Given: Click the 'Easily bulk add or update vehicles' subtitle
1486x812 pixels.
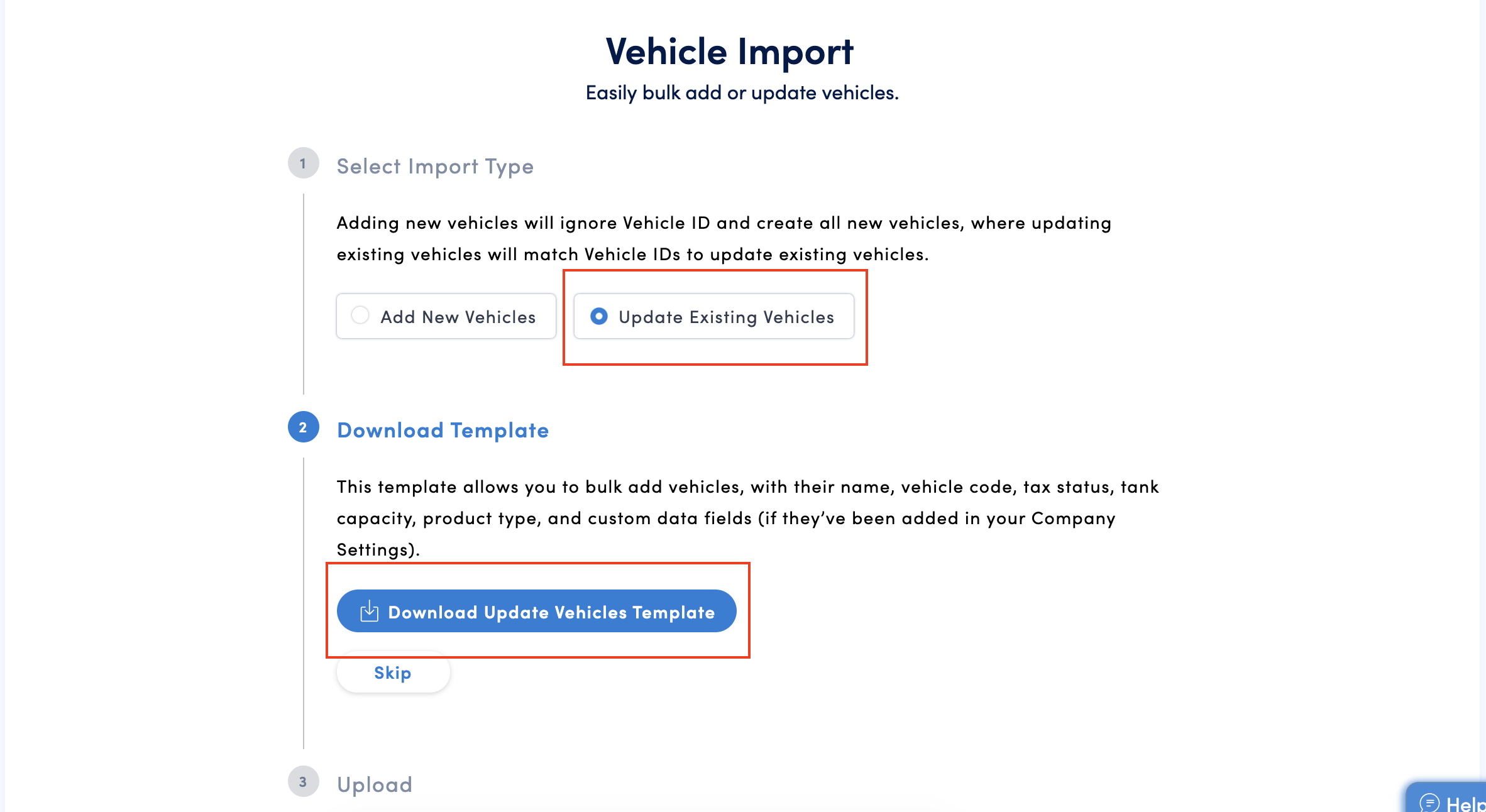Looking at the screenshot, I should [742, 93].
